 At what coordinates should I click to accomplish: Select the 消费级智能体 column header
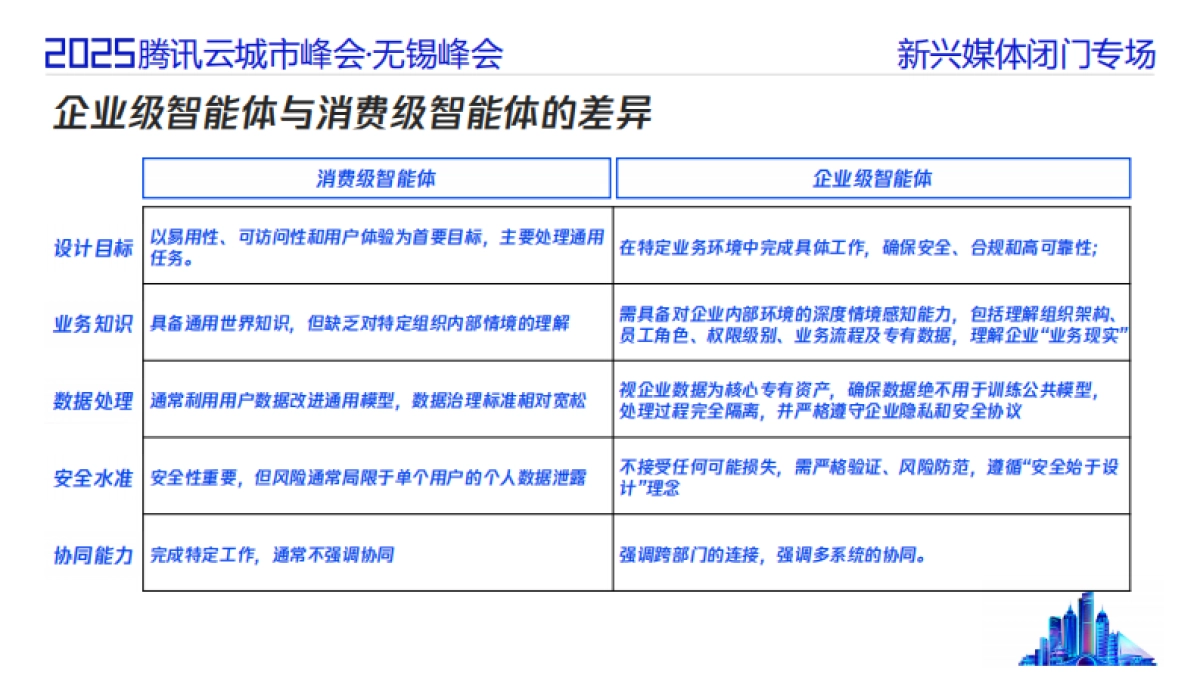(378, 179)
